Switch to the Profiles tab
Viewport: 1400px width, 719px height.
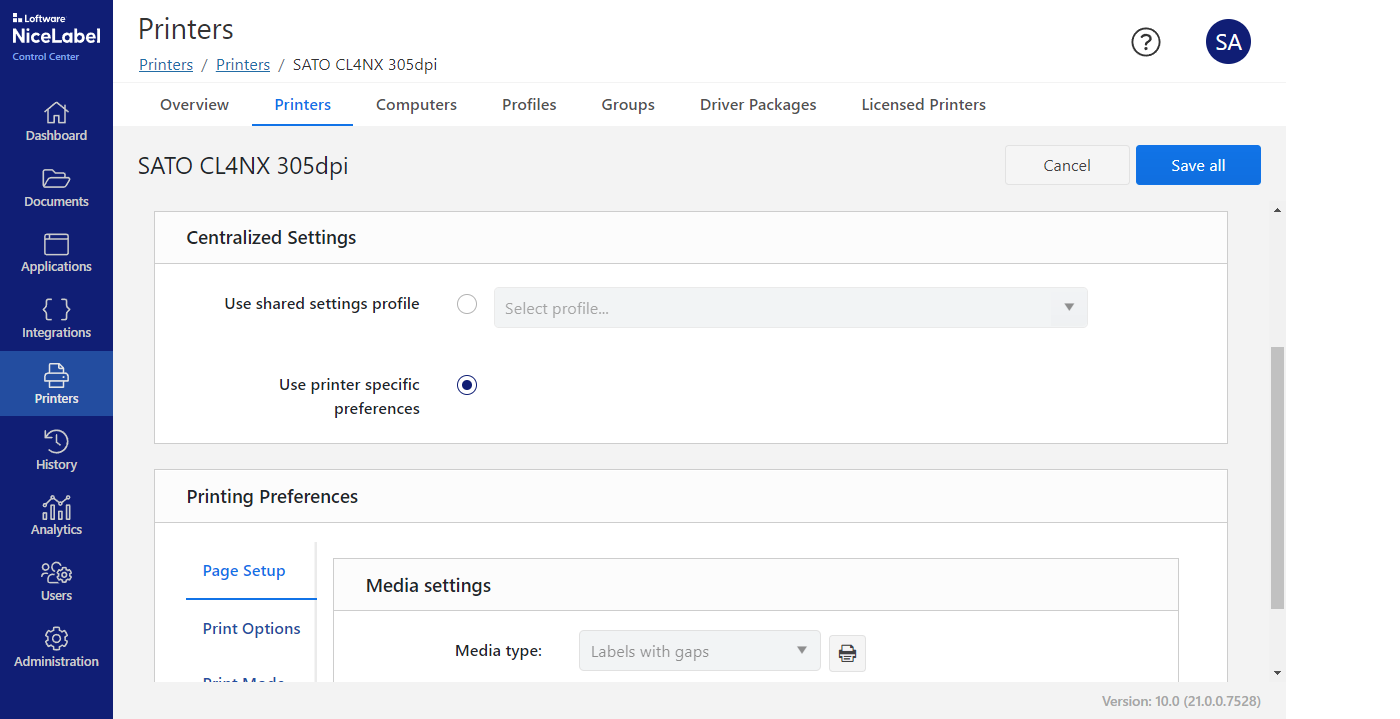point(529,104)
